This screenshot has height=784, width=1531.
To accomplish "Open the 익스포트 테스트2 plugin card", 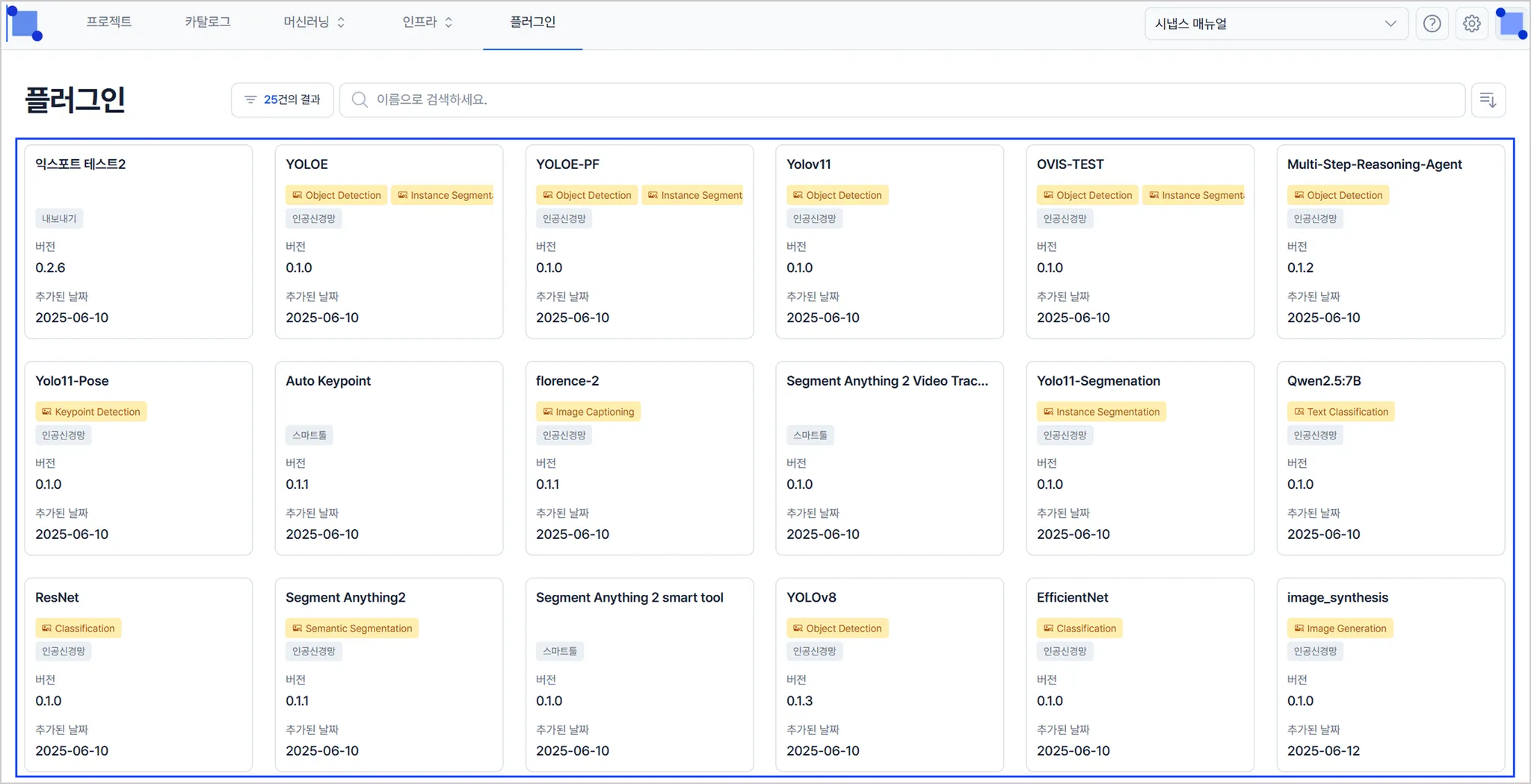I will [138, 241].
